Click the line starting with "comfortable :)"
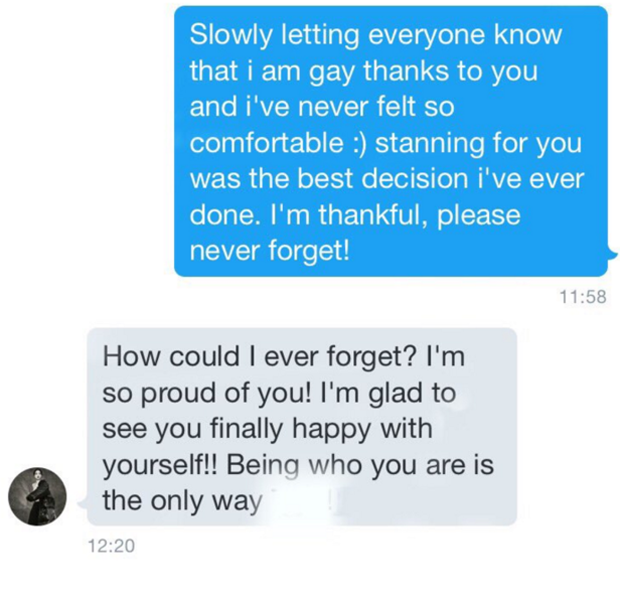Viewport: 620px width, 599px height. pyautogui.click(x=386, y=144)
